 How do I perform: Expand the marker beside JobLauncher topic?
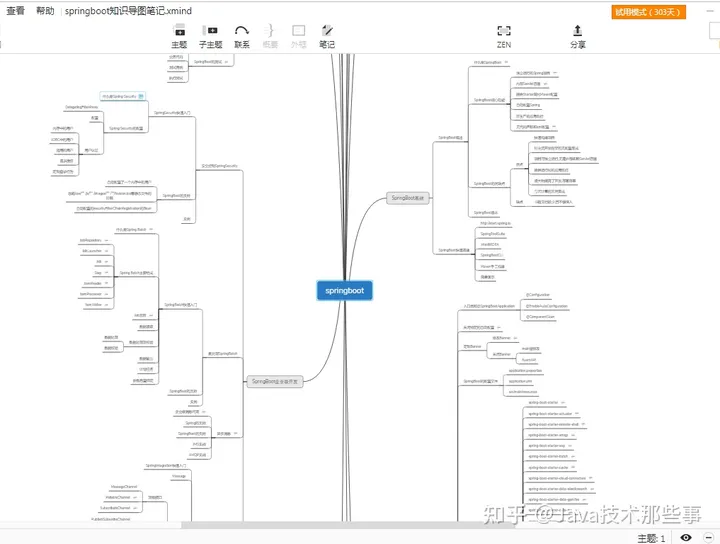point(107,251)
